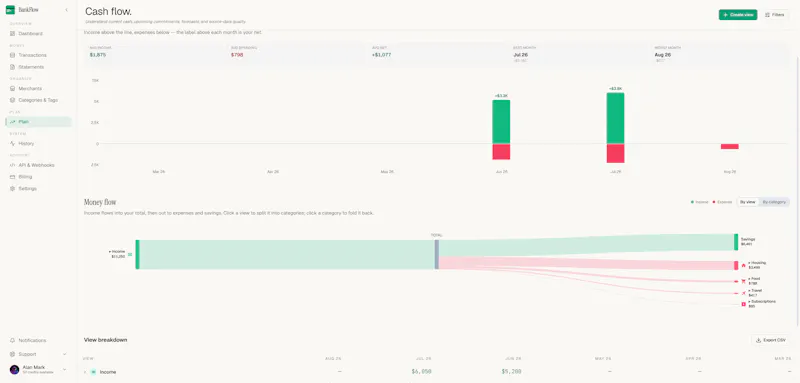Viewport: 800px width, 383px height.
Task: Expand the Travel category in flow
Action: click(755, 293)
